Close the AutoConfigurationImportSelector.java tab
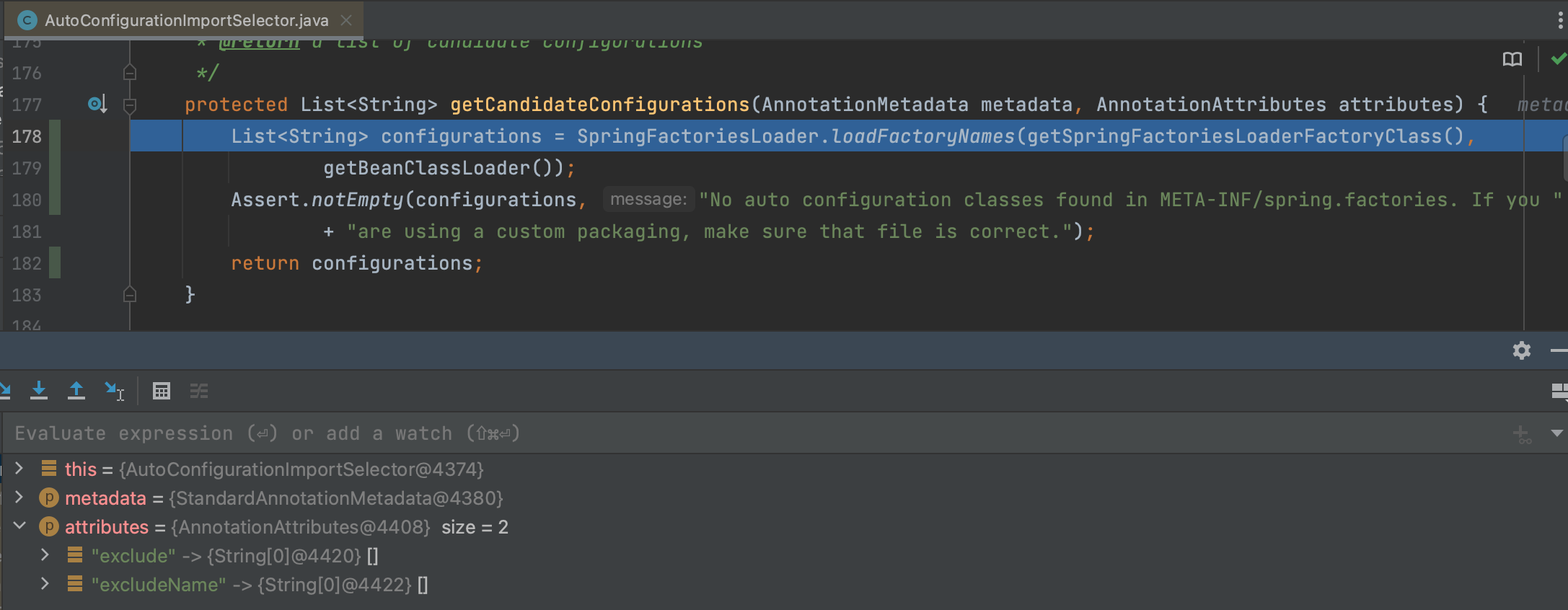 click(x=346, y=20)
